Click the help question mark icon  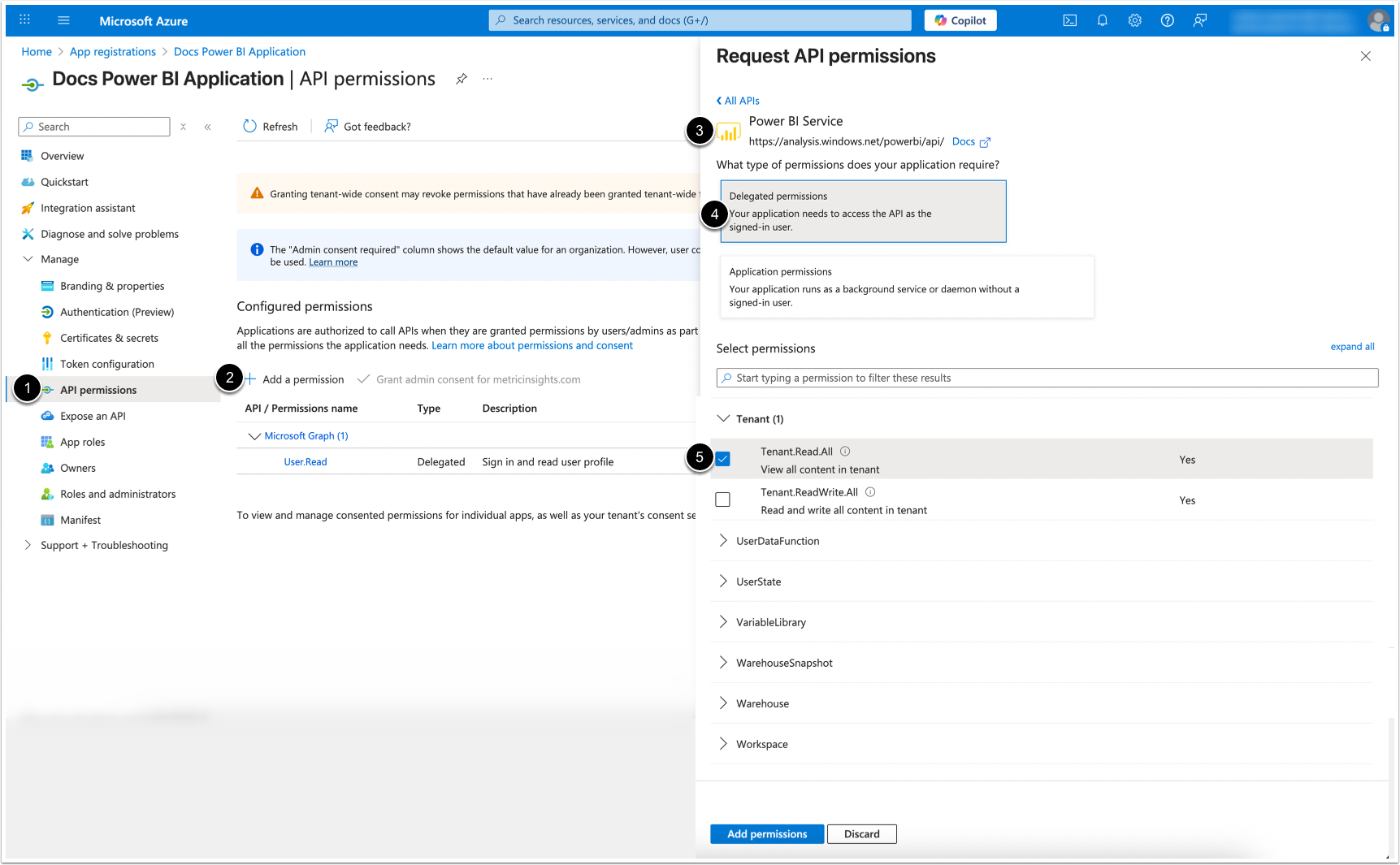pyautogui.click(x=1167, y=20)
